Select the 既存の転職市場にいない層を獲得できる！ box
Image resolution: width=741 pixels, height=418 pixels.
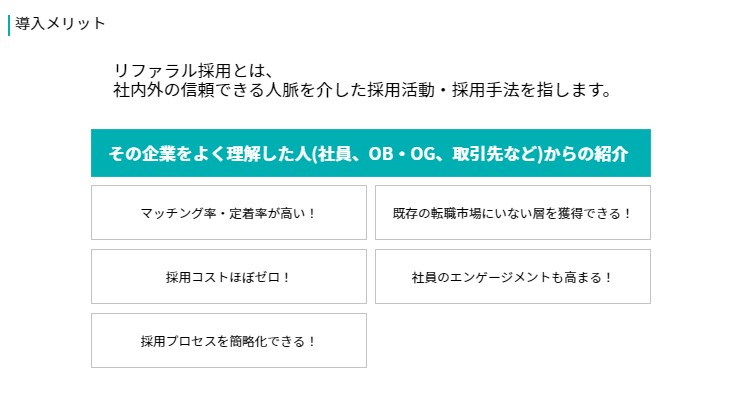click(x=513, y=213)
